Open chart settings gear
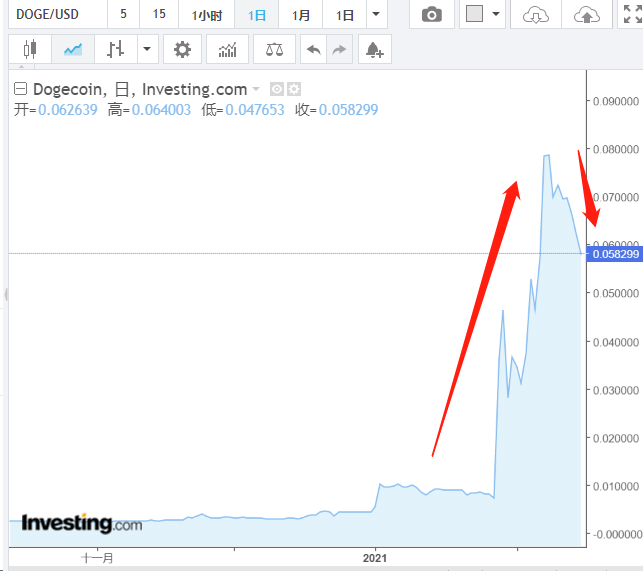This screenshot has width=643, height=571. click(181, 49)
